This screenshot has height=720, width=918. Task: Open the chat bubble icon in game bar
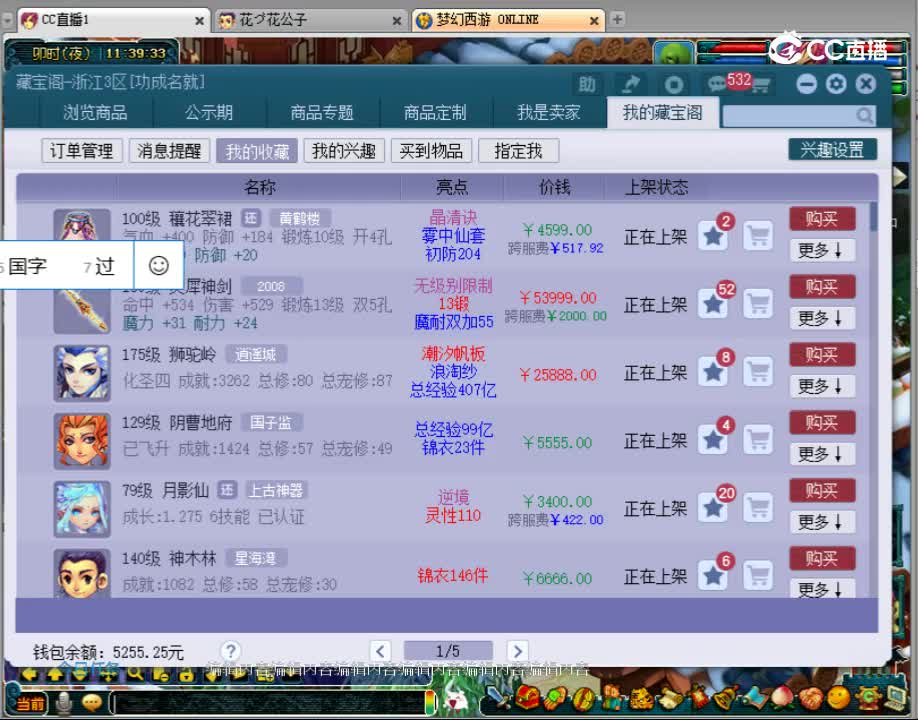point(92,702)
